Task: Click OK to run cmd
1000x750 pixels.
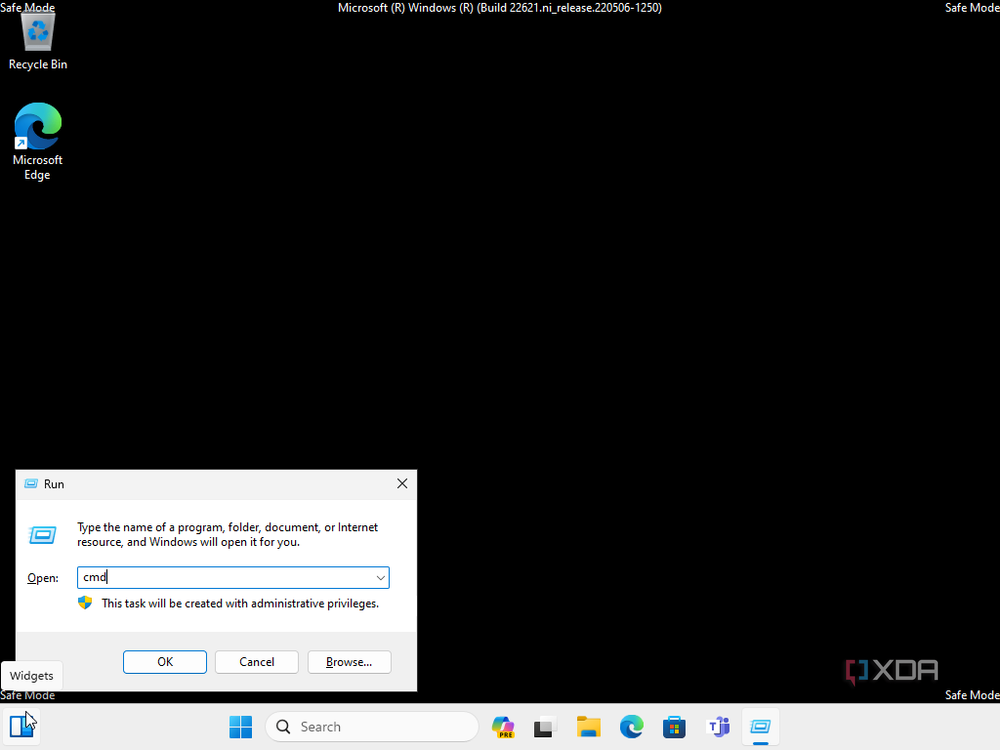Action: (164, 661)
